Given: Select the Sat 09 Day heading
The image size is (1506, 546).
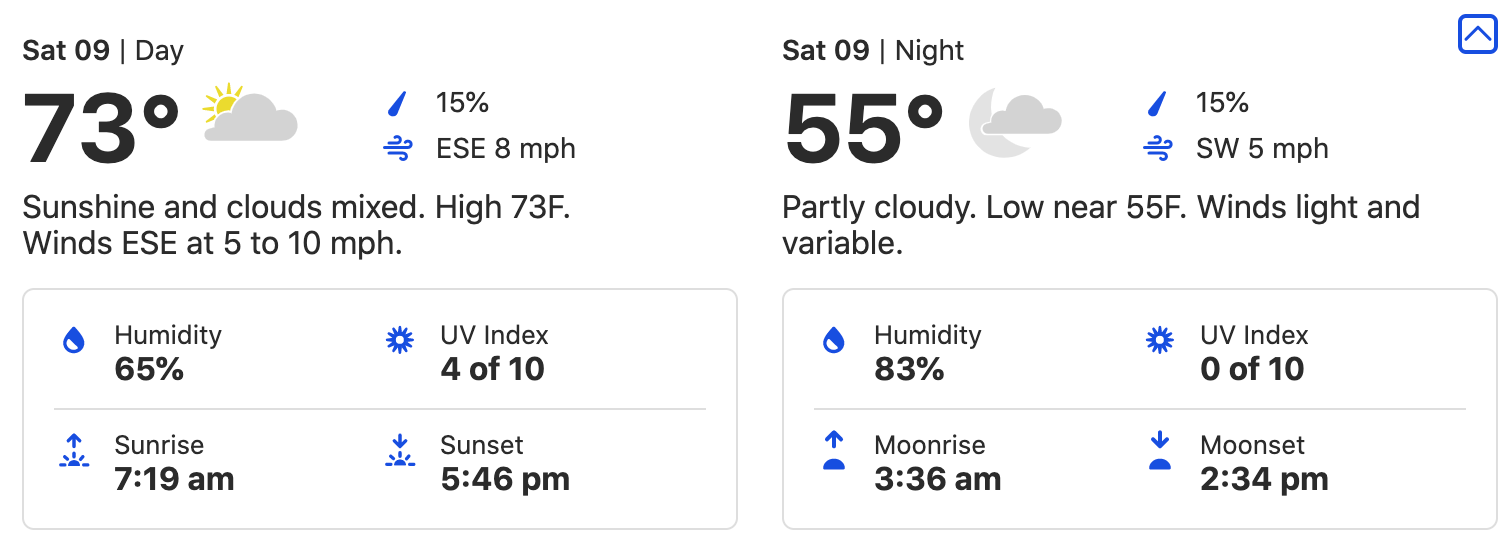Looking at the screenshot, I should 103,51.
